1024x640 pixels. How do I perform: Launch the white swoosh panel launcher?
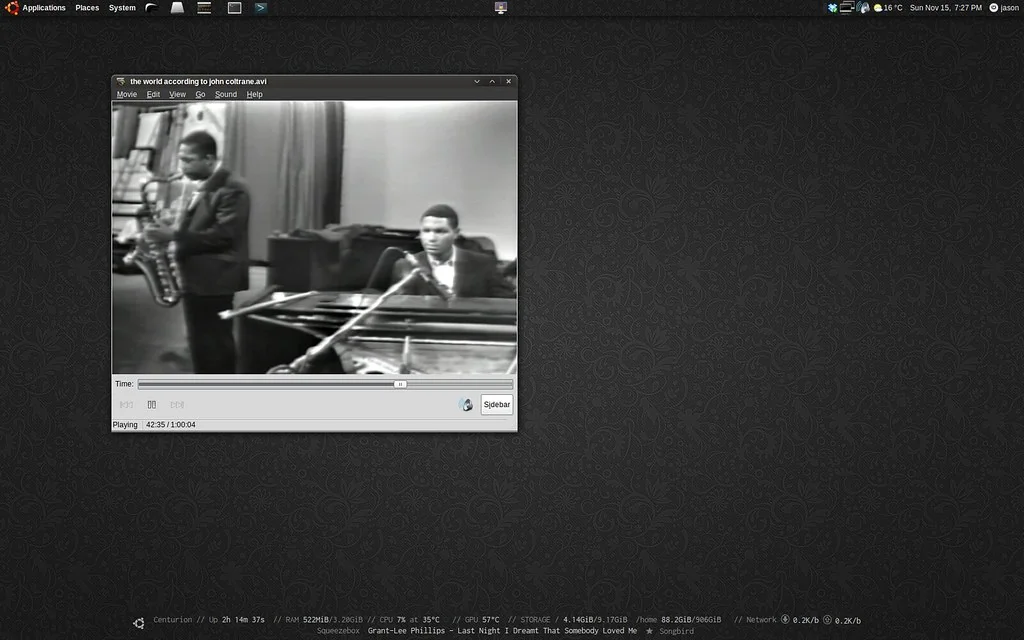pyautogui.click(x=152, y=8)
